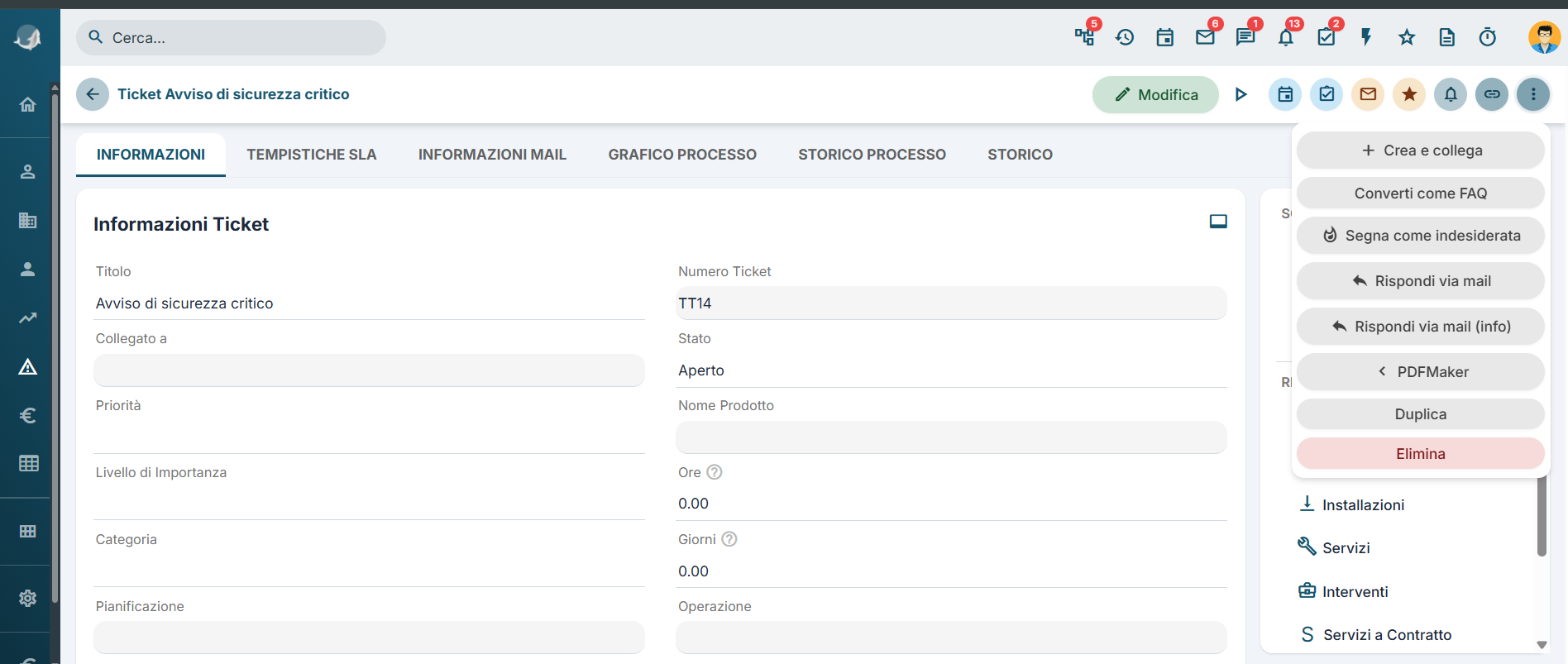Open the stopwatch timer icon
This screenshot has height=664, width=1568.
1488,37
